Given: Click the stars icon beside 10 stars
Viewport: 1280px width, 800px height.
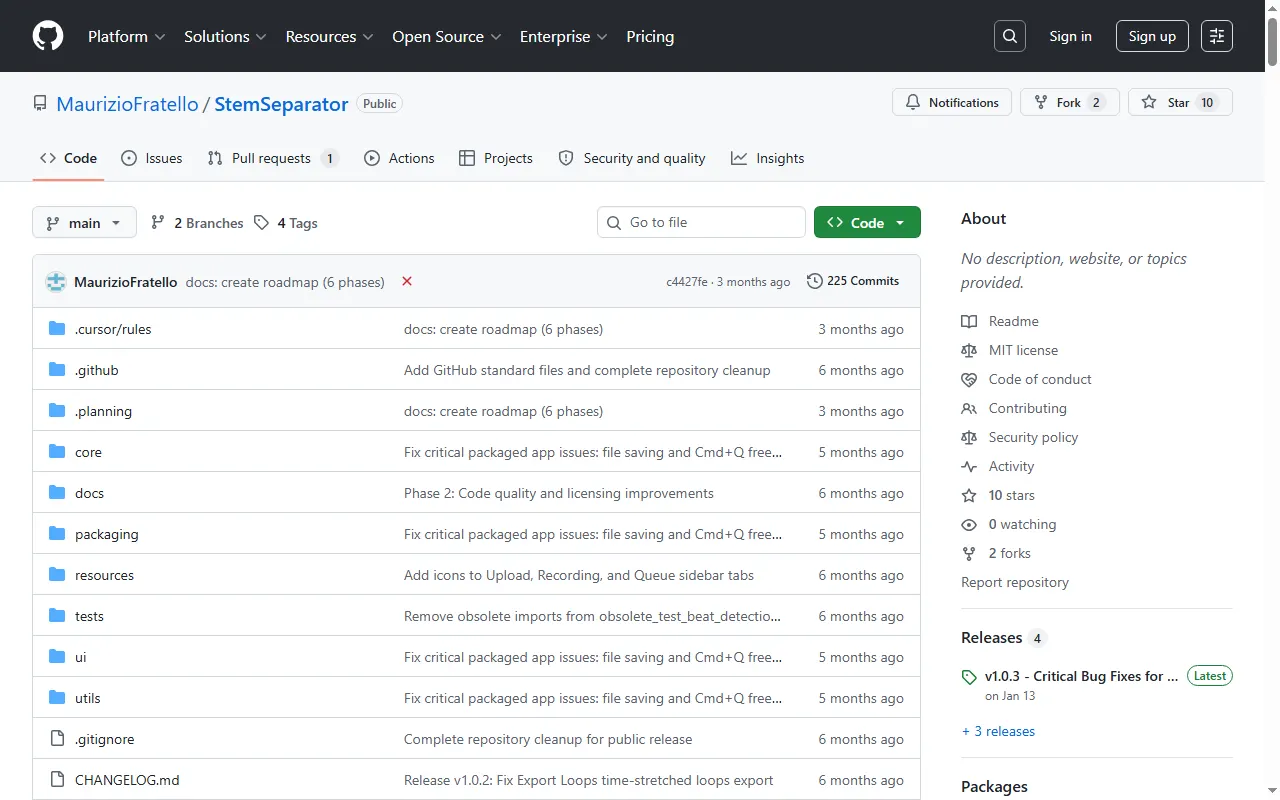Looking at the screenshot, I should coord(969,495).
